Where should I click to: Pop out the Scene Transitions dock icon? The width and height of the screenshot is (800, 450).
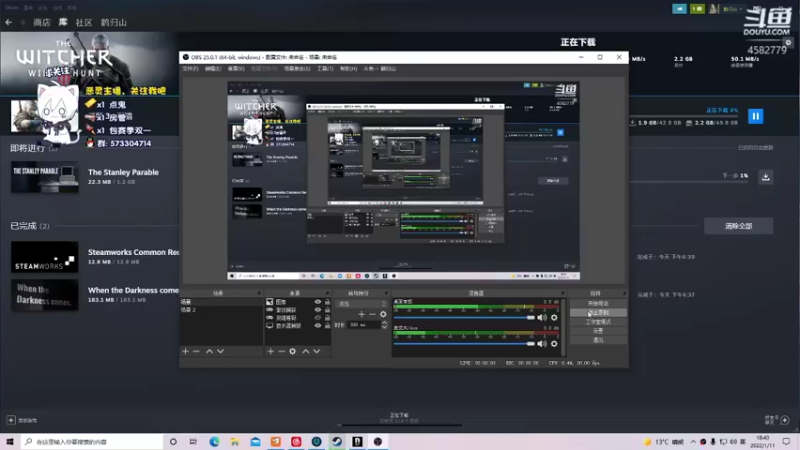386,293
